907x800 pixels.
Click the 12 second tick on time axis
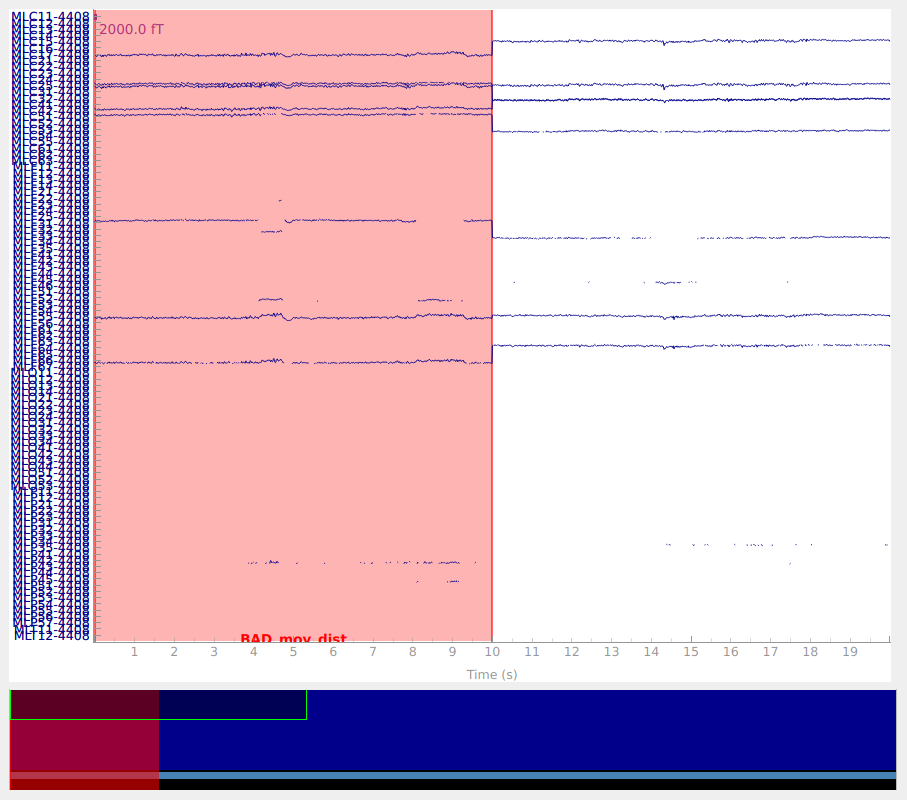(571, 652)
